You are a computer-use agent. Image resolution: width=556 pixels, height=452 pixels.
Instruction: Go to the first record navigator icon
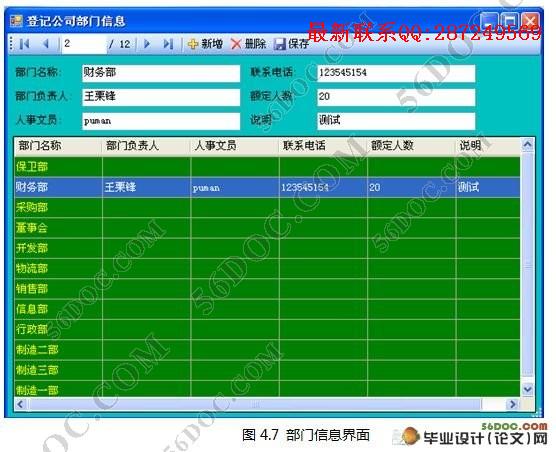pos(24,44)
